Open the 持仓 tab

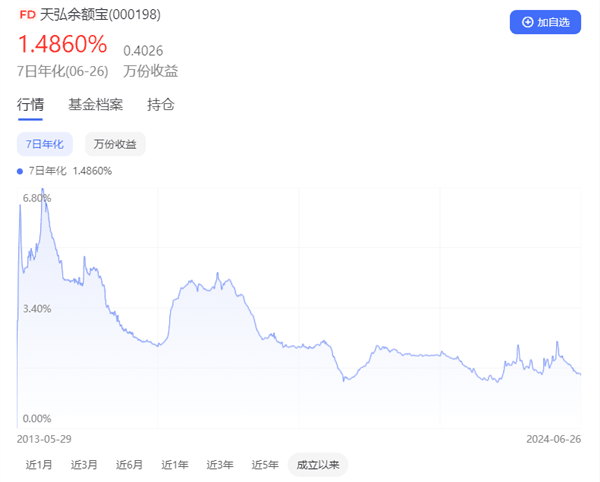[161, 104]
